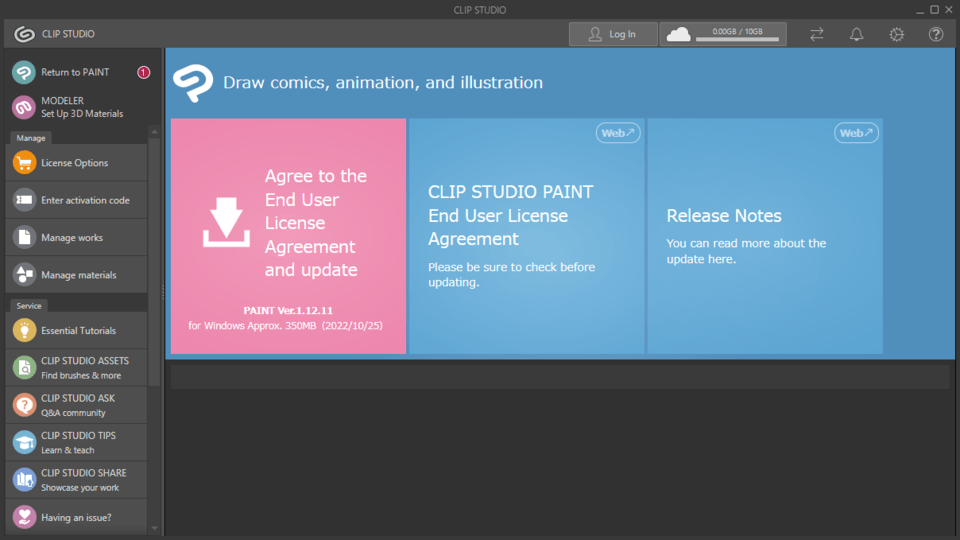Click the Service section header

(x=29, y=306)
